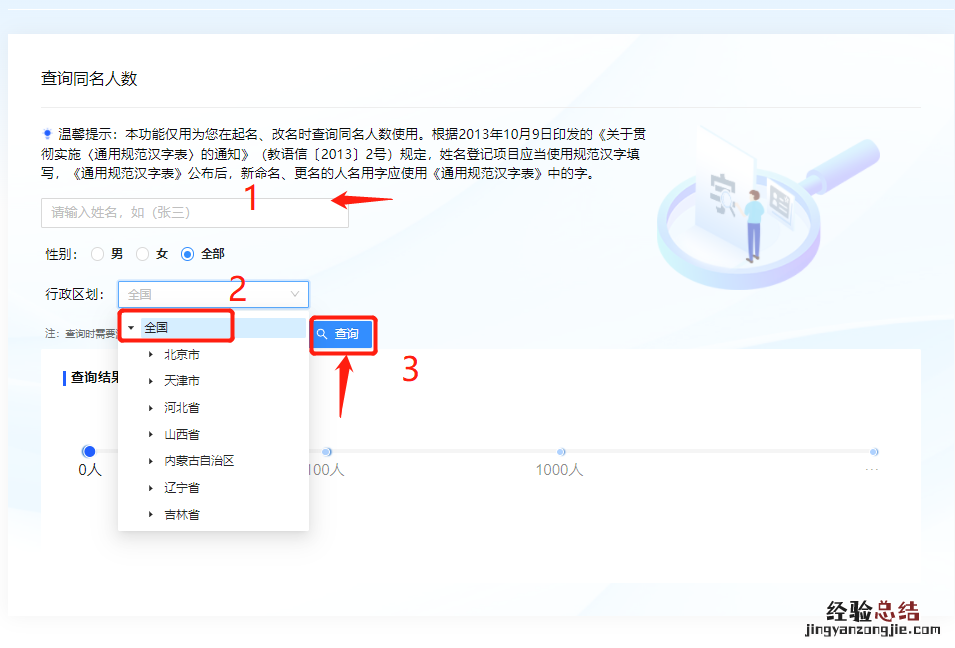Expand the 吉林省 node arrow
The image size is (955, 648).
tap(150, 515)
